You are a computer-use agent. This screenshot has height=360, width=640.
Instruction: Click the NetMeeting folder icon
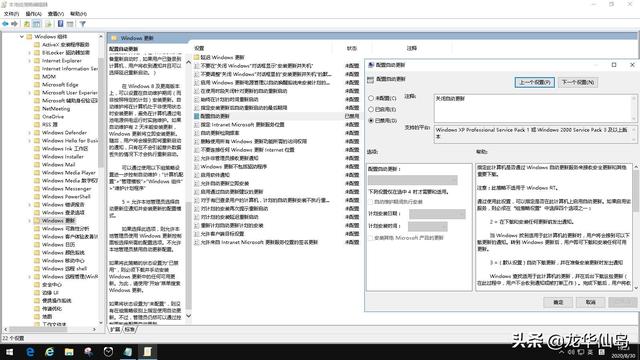(37, 109)
